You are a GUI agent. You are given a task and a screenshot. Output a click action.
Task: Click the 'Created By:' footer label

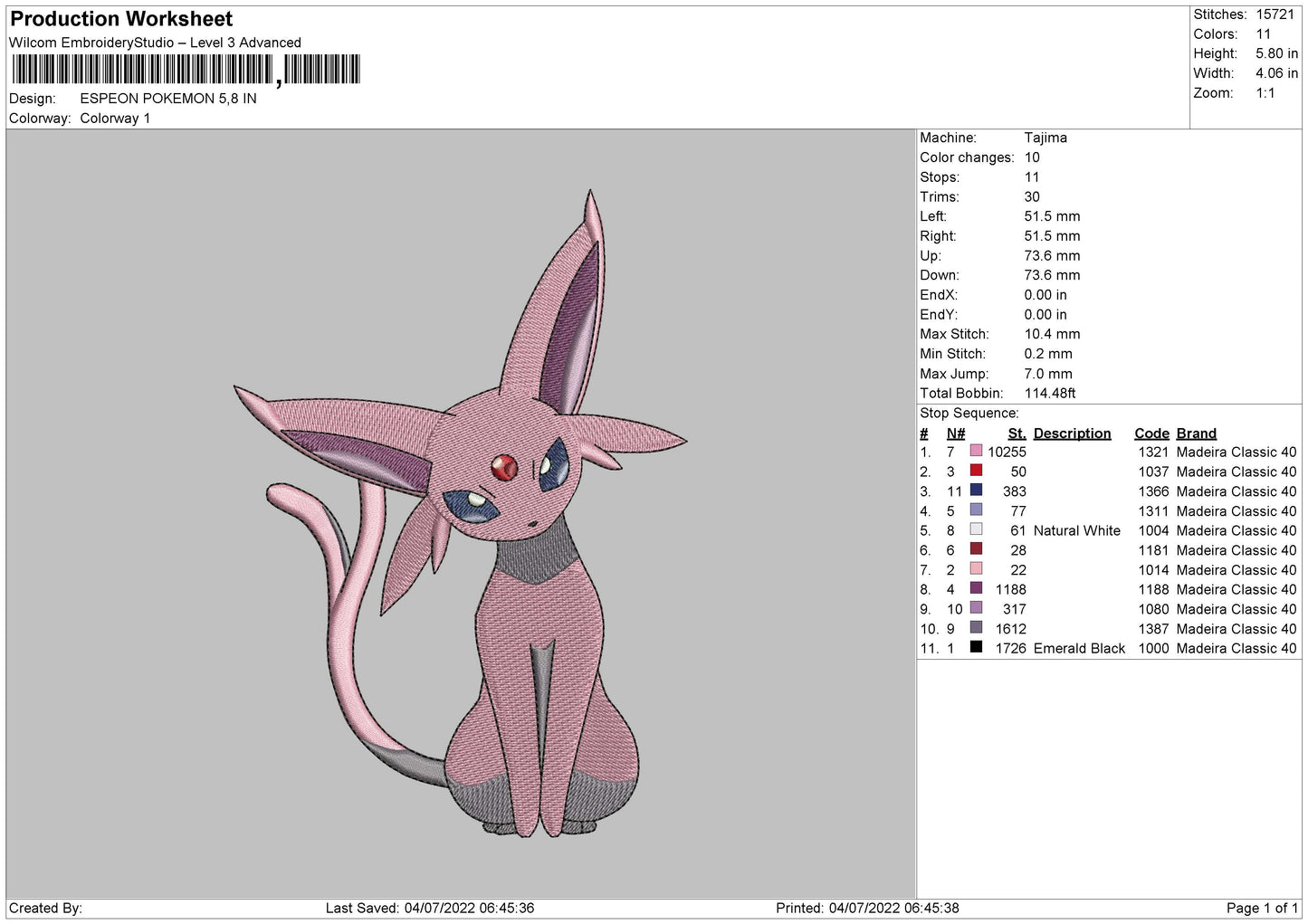pyautogui.click(x=45, y=908)
